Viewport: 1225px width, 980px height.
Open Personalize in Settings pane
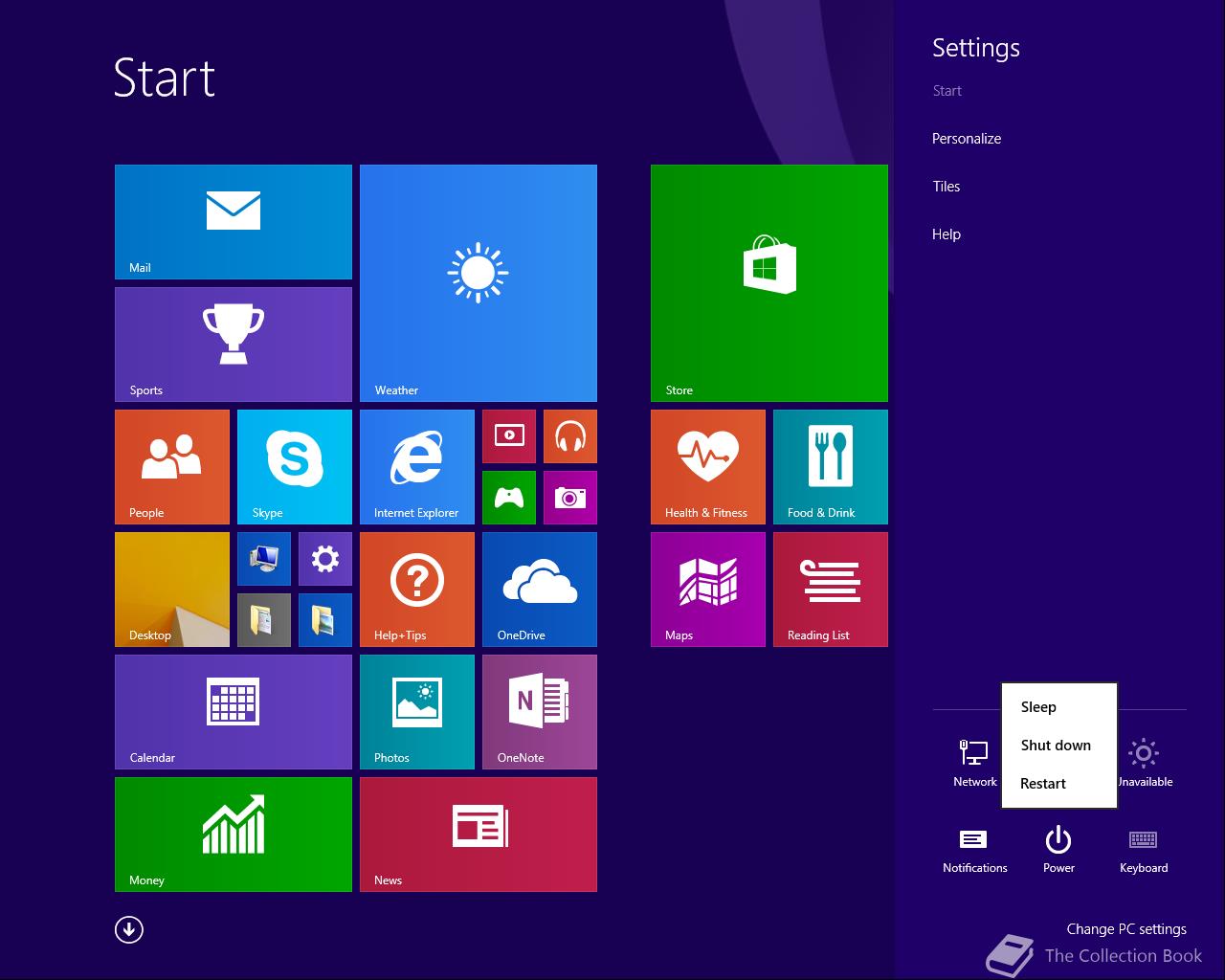point(967,139)
